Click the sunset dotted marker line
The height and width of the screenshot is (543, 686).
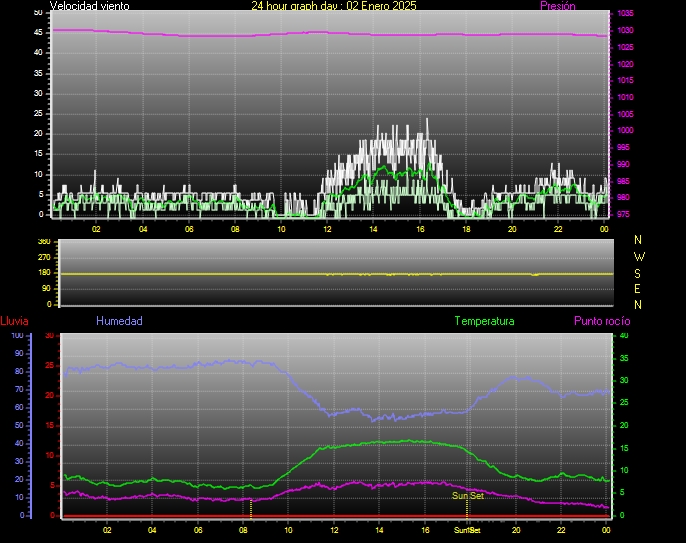(467, 509)
